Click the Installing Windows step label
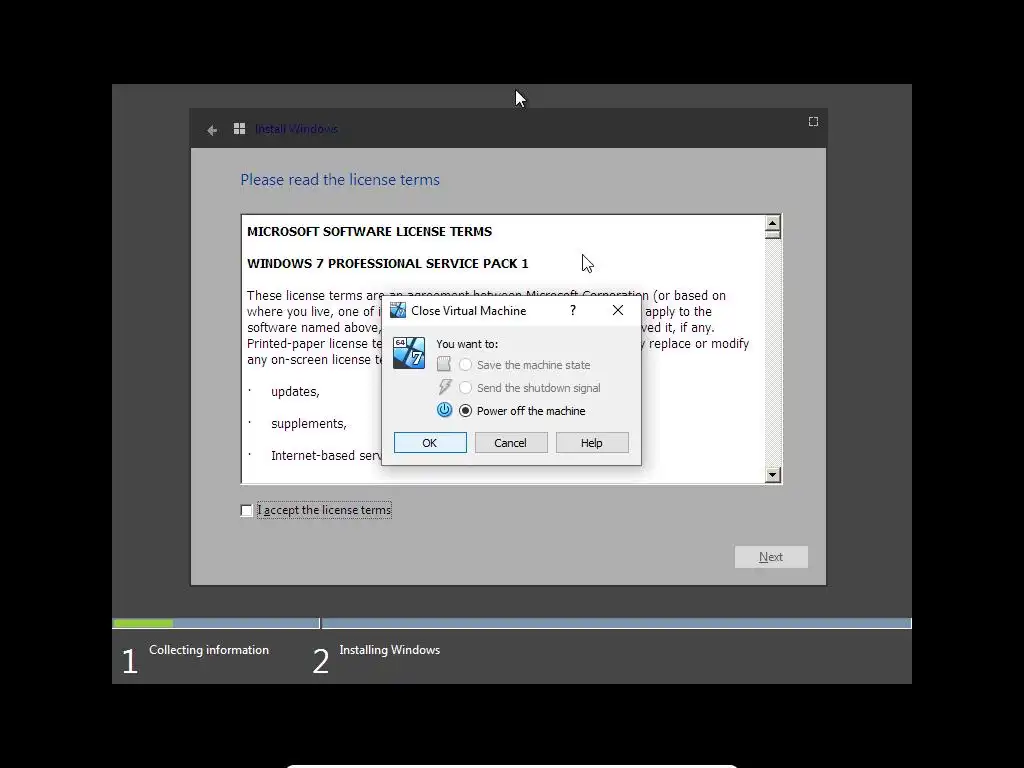 pyautogui.click(x=390, y=650)
